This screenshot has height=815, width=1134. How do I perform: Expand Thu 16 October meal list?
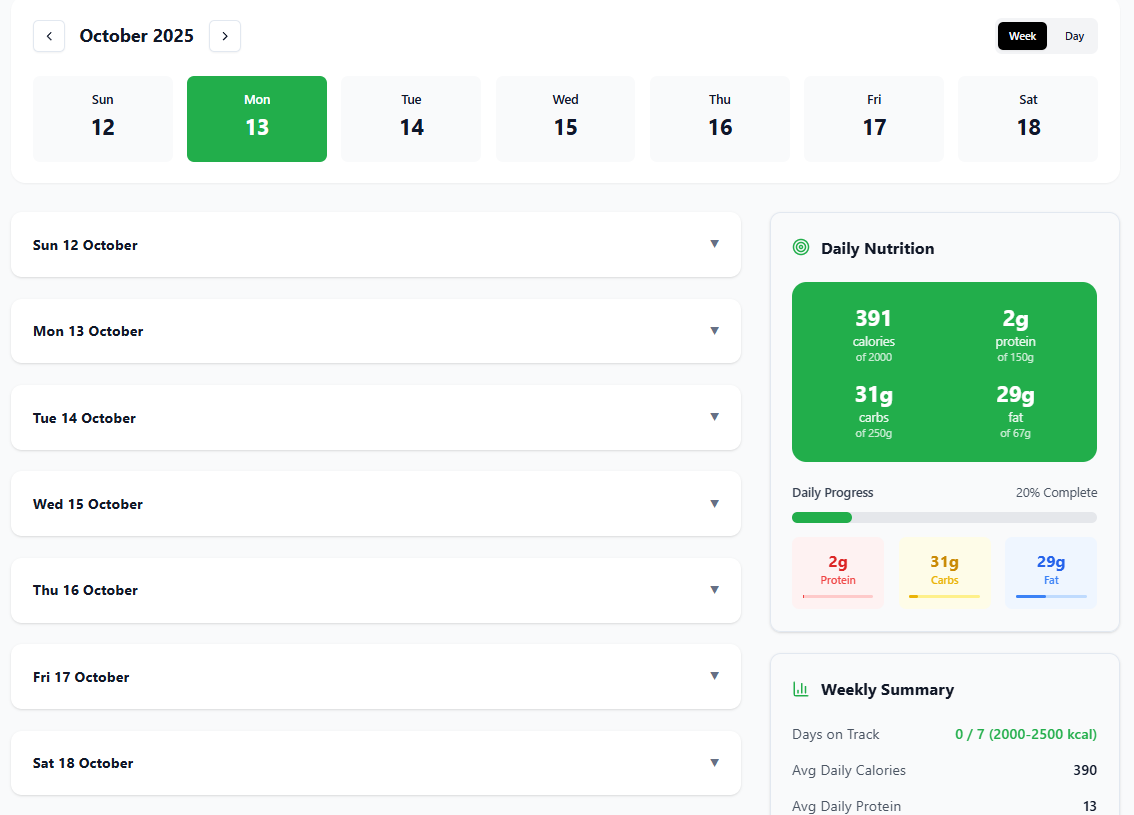point(714,590)
